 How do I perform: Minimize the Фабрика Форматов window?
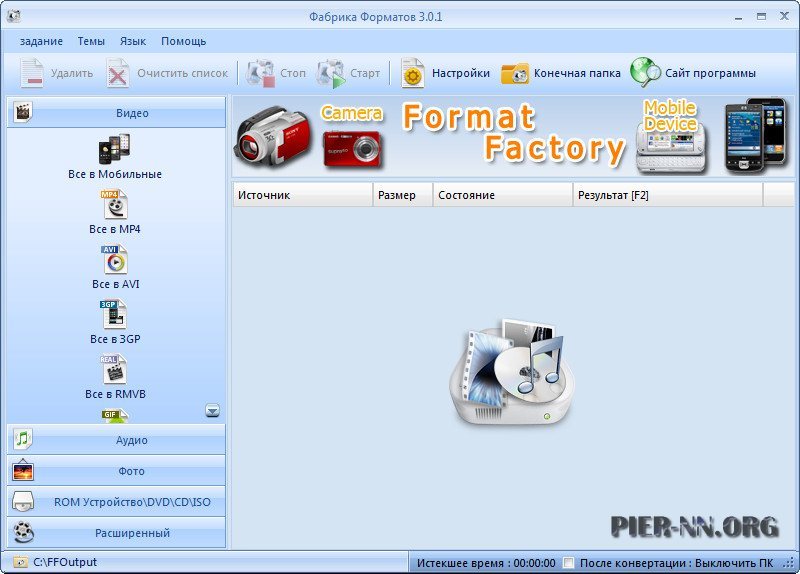(x=739, y=17)
